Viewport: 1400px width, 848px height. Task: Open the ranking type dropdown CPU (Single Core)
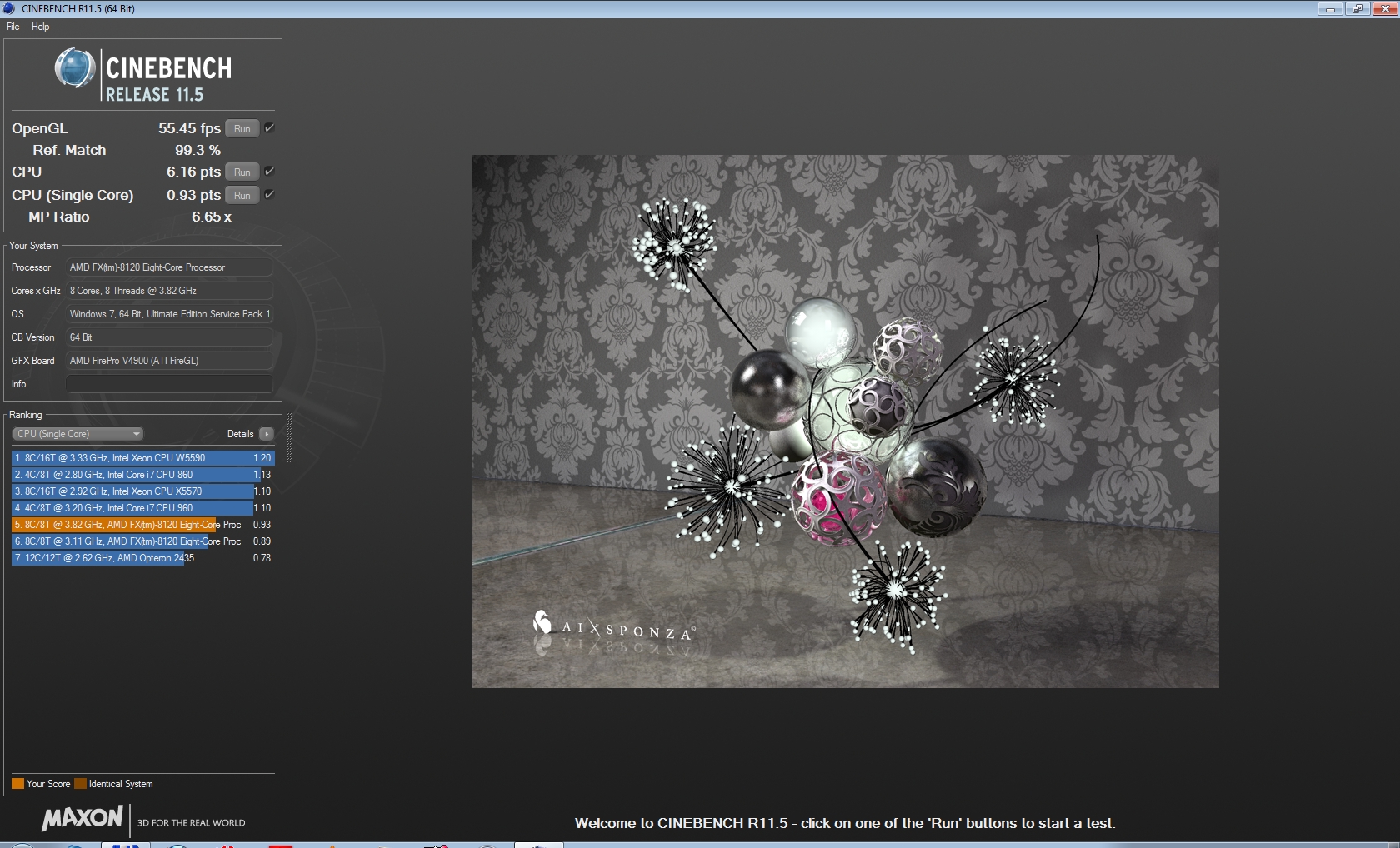point(78,434)
